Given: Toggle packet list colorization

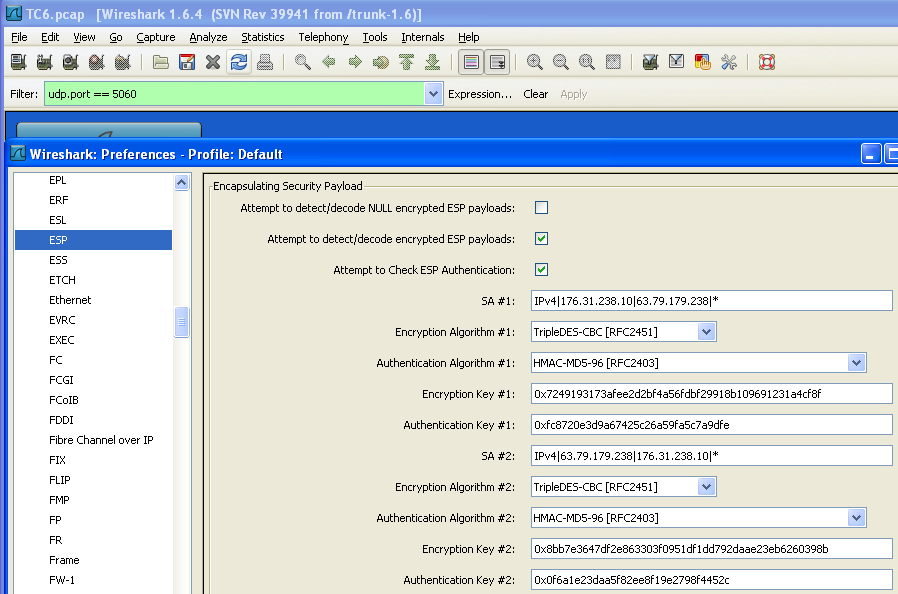Looking at the screenshot, I should pyautogui.click(x=471, y=62).
